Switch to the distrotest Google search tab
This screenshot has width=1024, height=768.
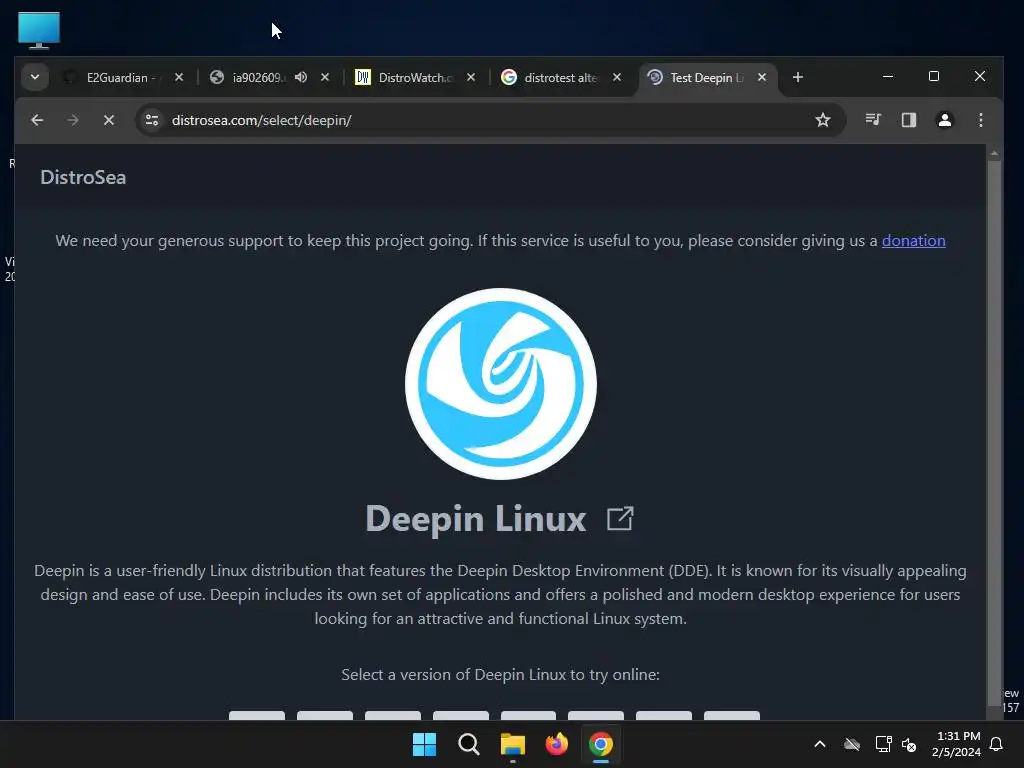point(560,77)
